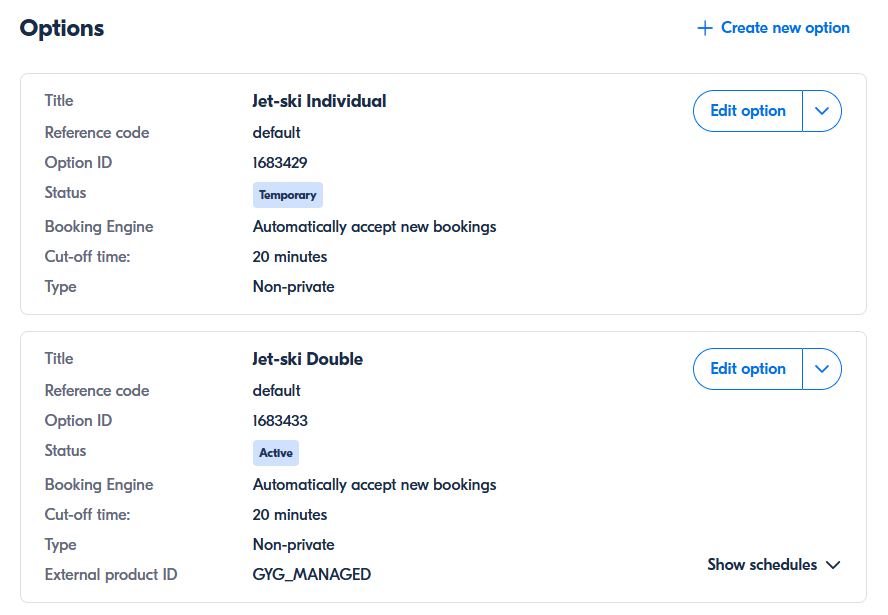Click Jet-ski Individual's 20 minutes cut-off value
The height and width of the screenshot is (615, 888).
click(290, 257)
